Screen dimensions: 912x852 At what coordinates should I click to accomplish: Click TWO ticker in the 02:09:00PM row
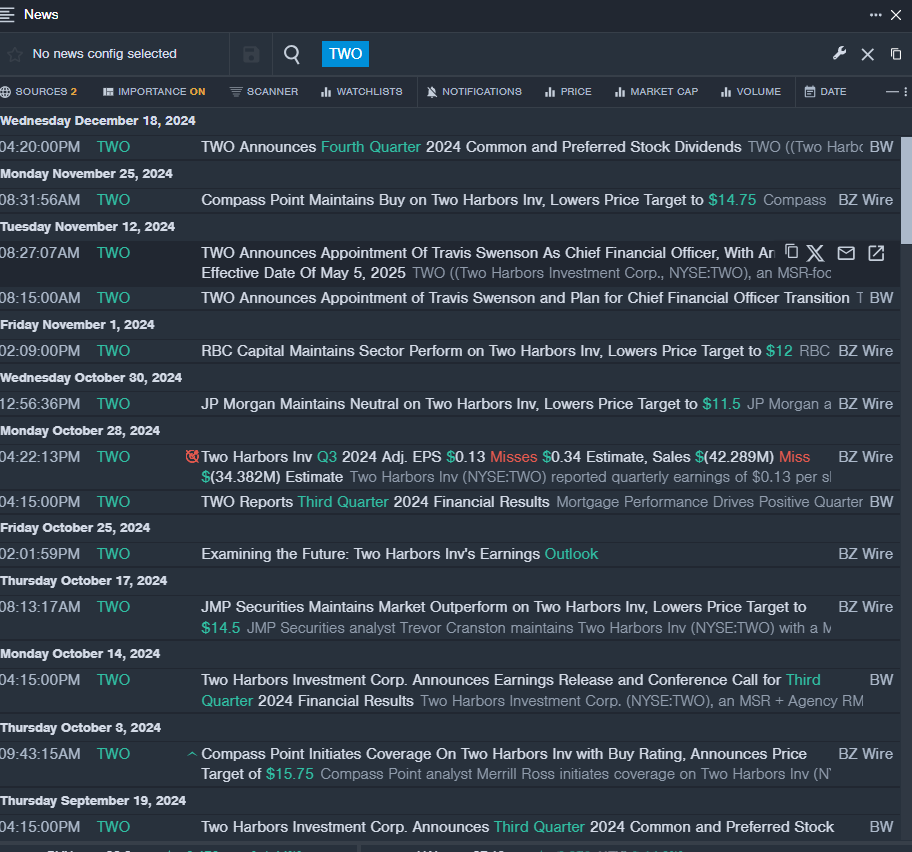pos(113,351)
